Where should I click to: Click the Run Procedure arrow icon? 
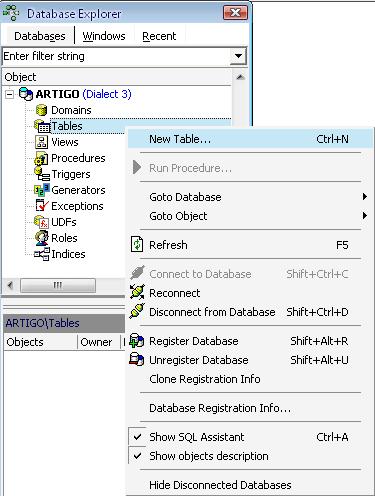137,167
